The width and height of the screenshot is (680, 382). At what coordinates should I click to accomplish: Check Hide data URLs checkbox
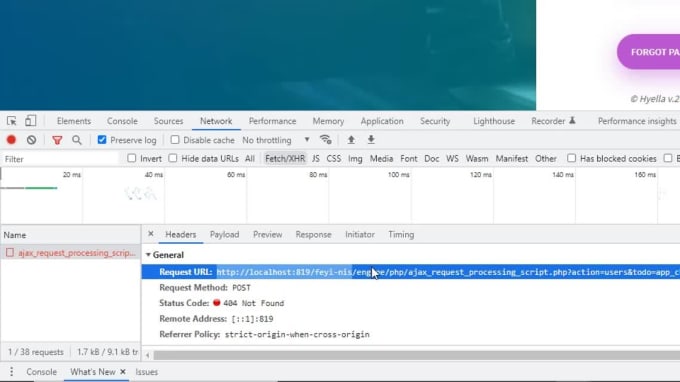(x=173, y=158)
